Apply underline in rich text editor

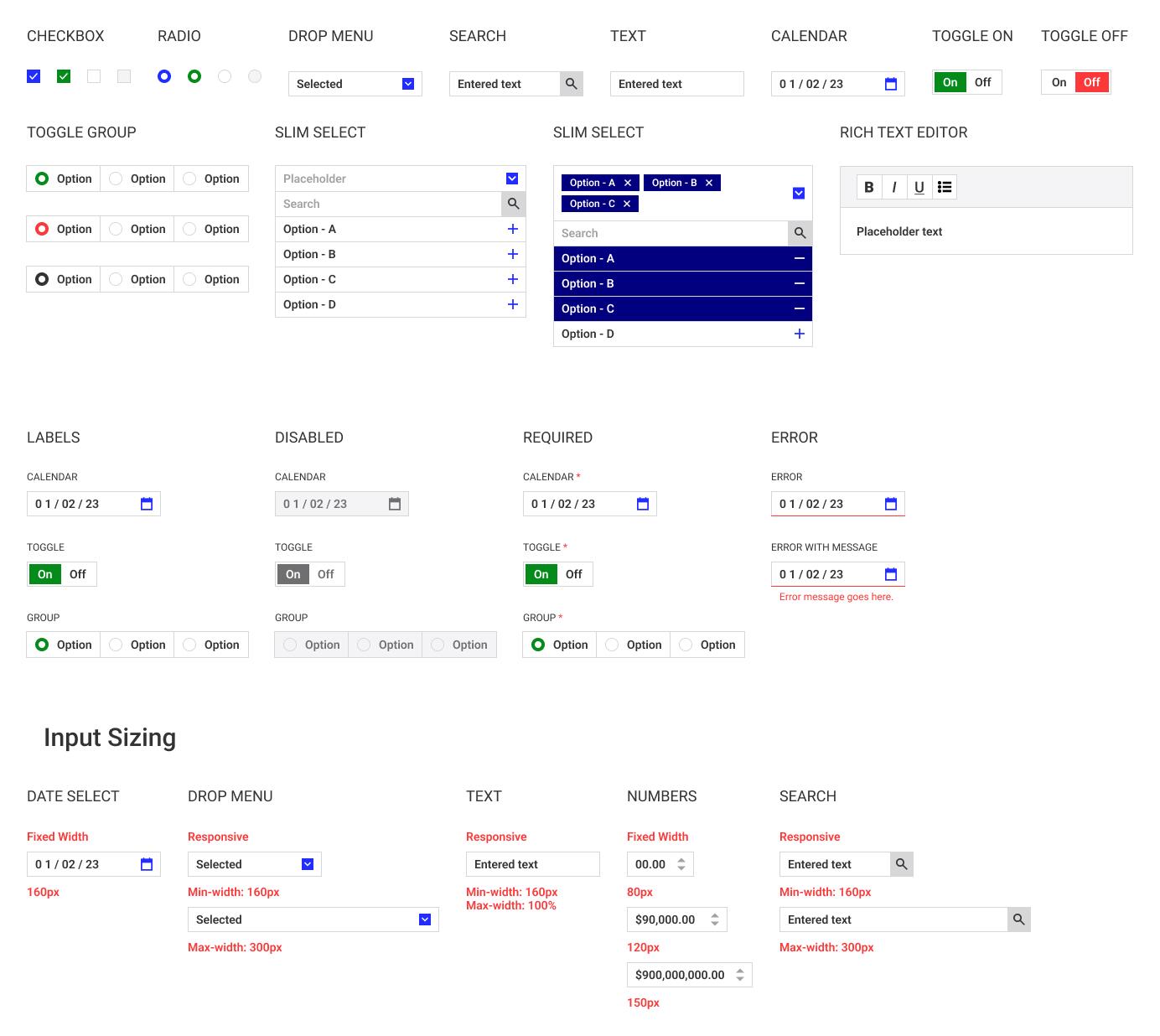click(x=919, y=187)
